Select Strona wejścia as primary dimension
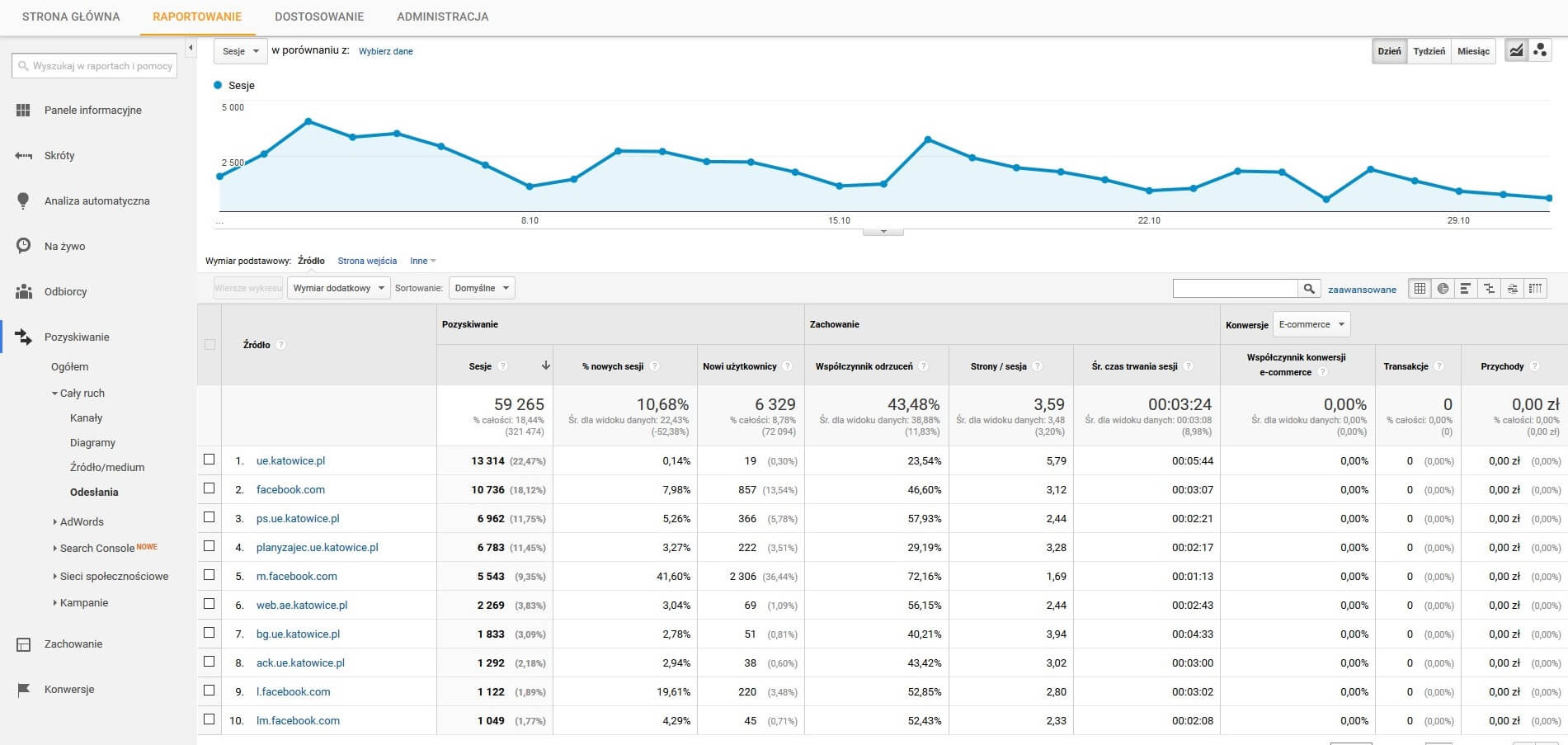The width and height of the screenshot is (1568, 745). 367,261
